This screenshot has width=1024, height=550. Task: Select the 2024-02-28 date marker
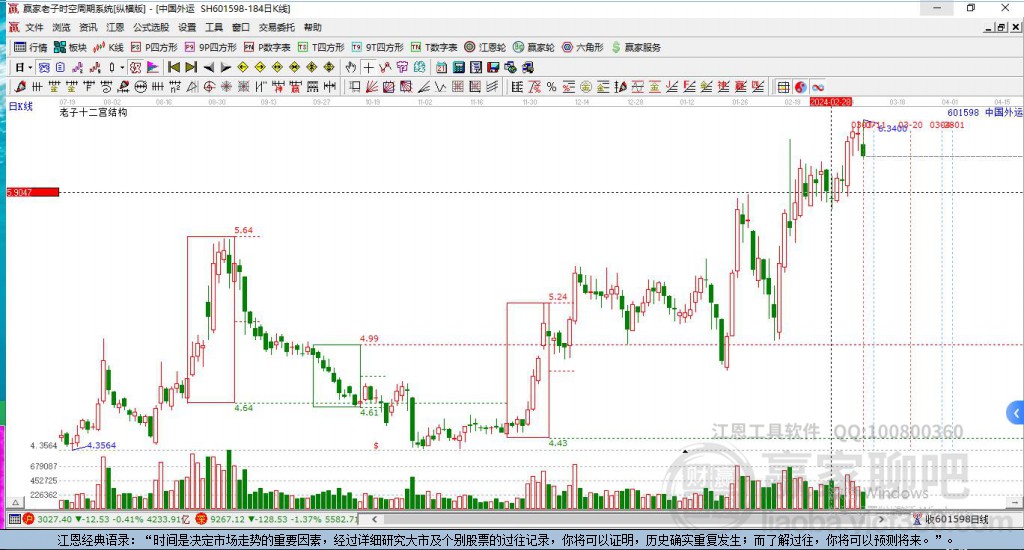[831, 102]
